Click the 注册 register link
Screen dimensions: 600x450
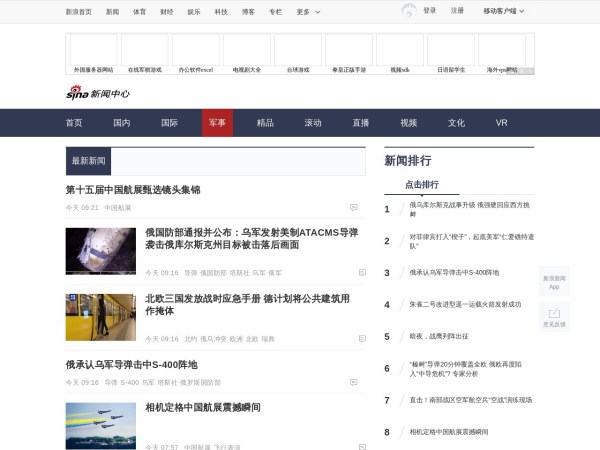tap(457, 11)
